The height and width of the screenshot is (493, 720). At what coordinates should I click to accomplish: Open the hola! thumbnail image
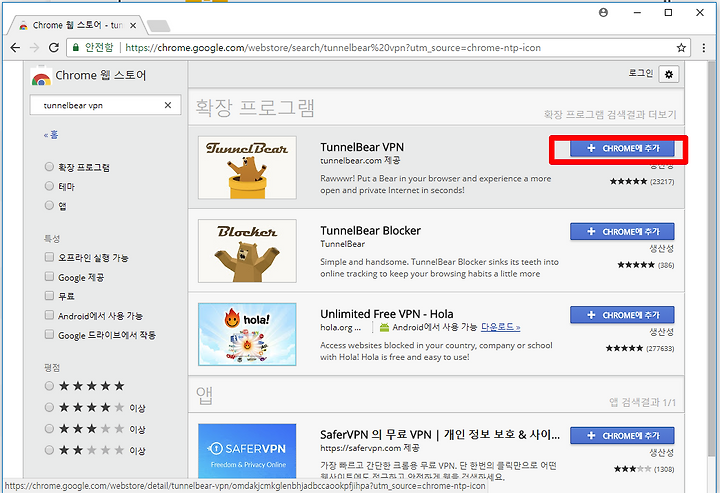[x=247, y=334]
